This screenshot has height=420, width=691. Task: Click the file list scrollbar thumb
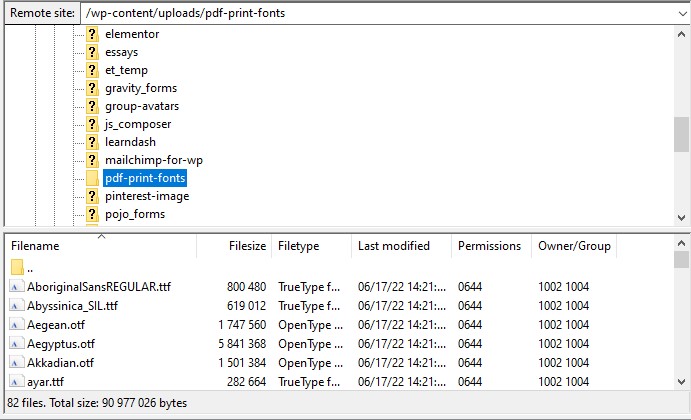681,260
